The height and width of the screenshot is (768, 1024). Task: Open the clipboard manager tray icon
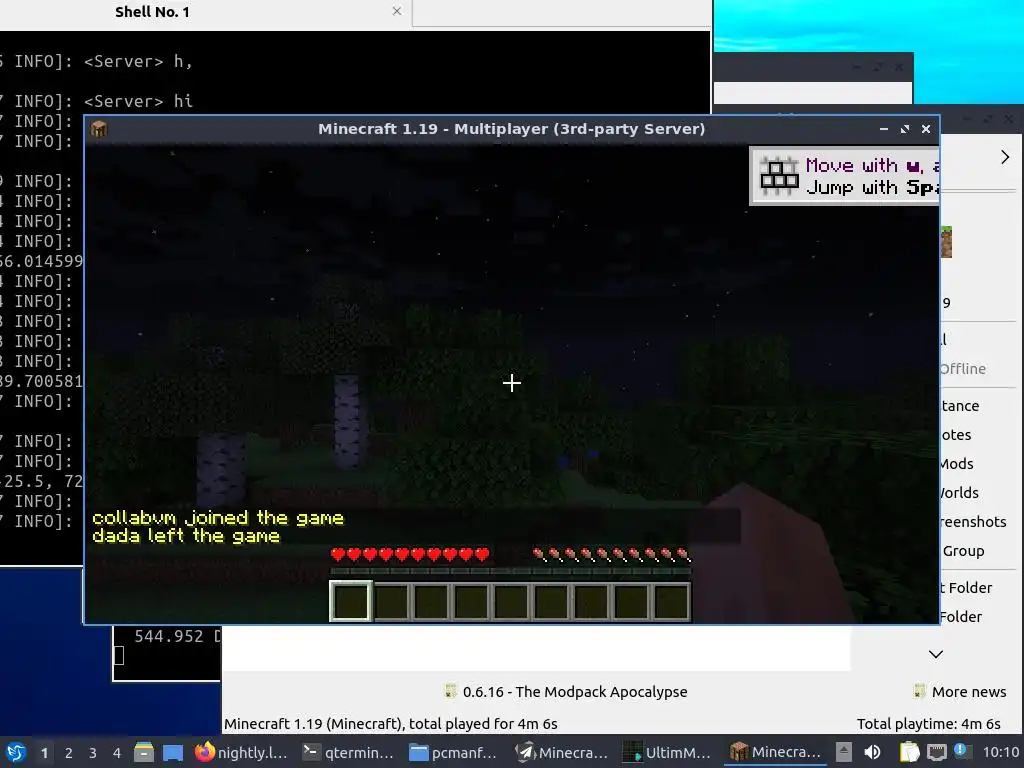point(909,752)
